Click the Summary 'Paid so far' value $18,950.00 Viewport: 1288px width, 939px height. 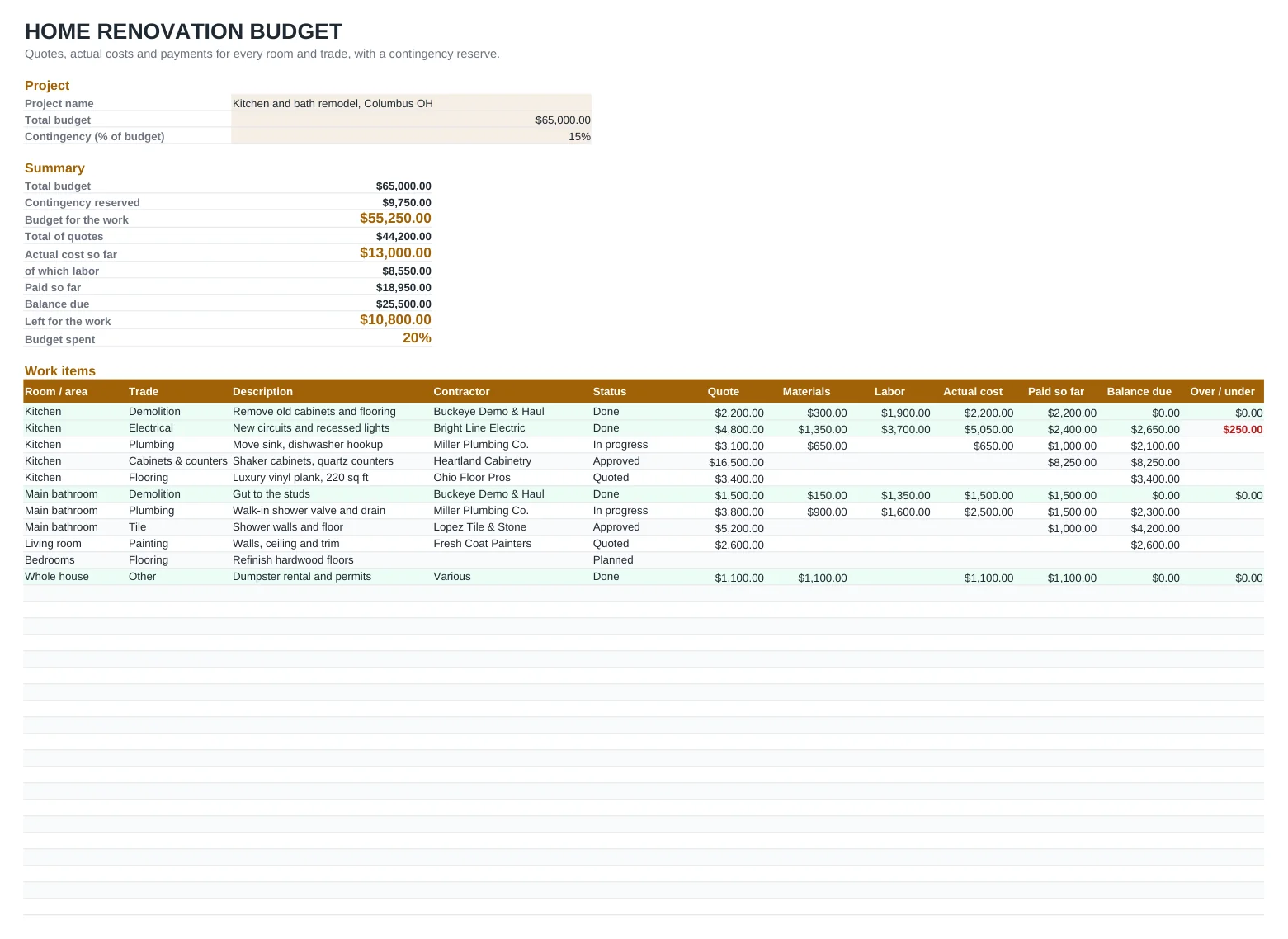pos(403,287)
